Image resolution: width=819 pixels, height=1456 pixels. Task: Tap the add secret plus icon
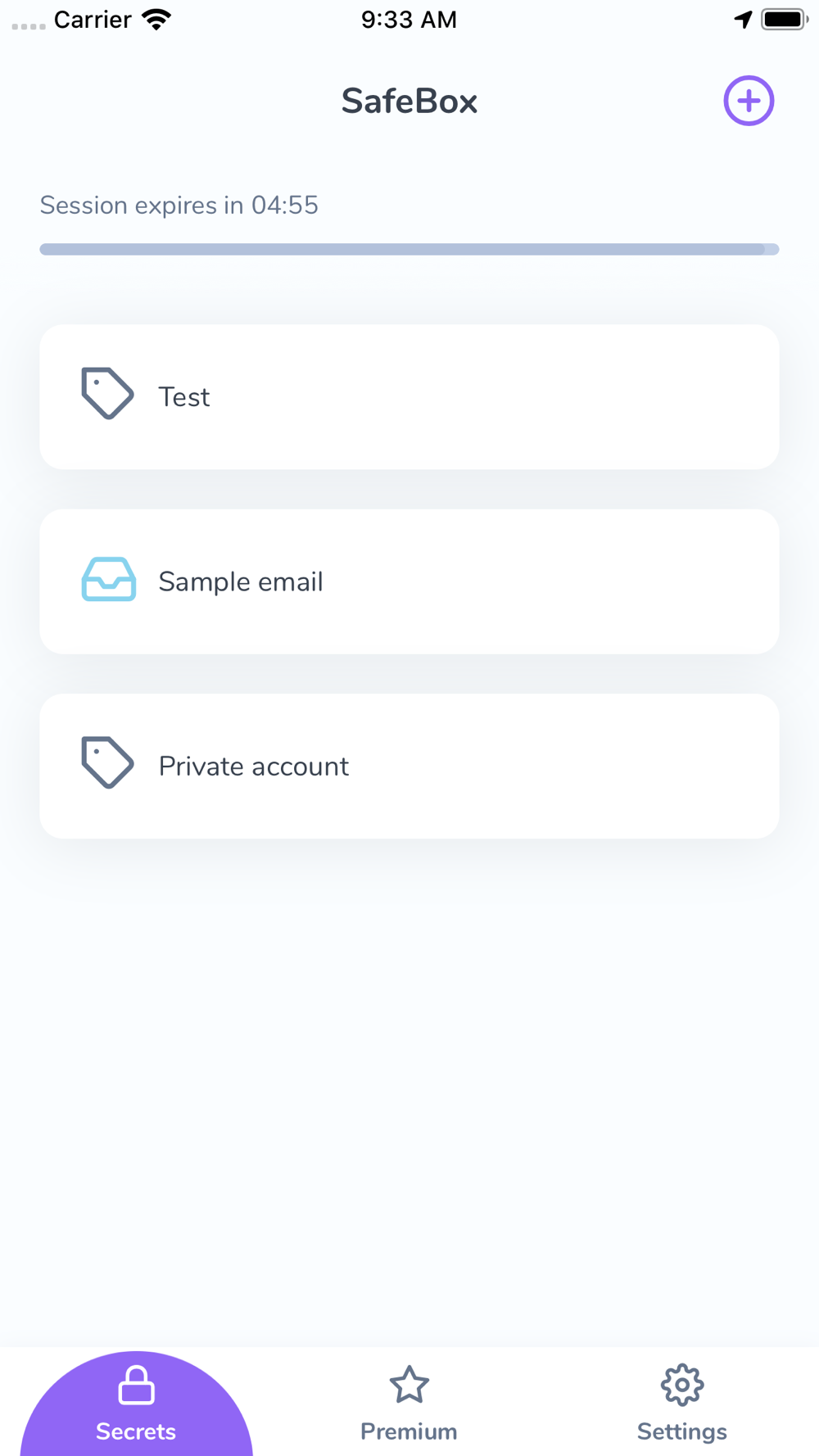tap(749, 101)
